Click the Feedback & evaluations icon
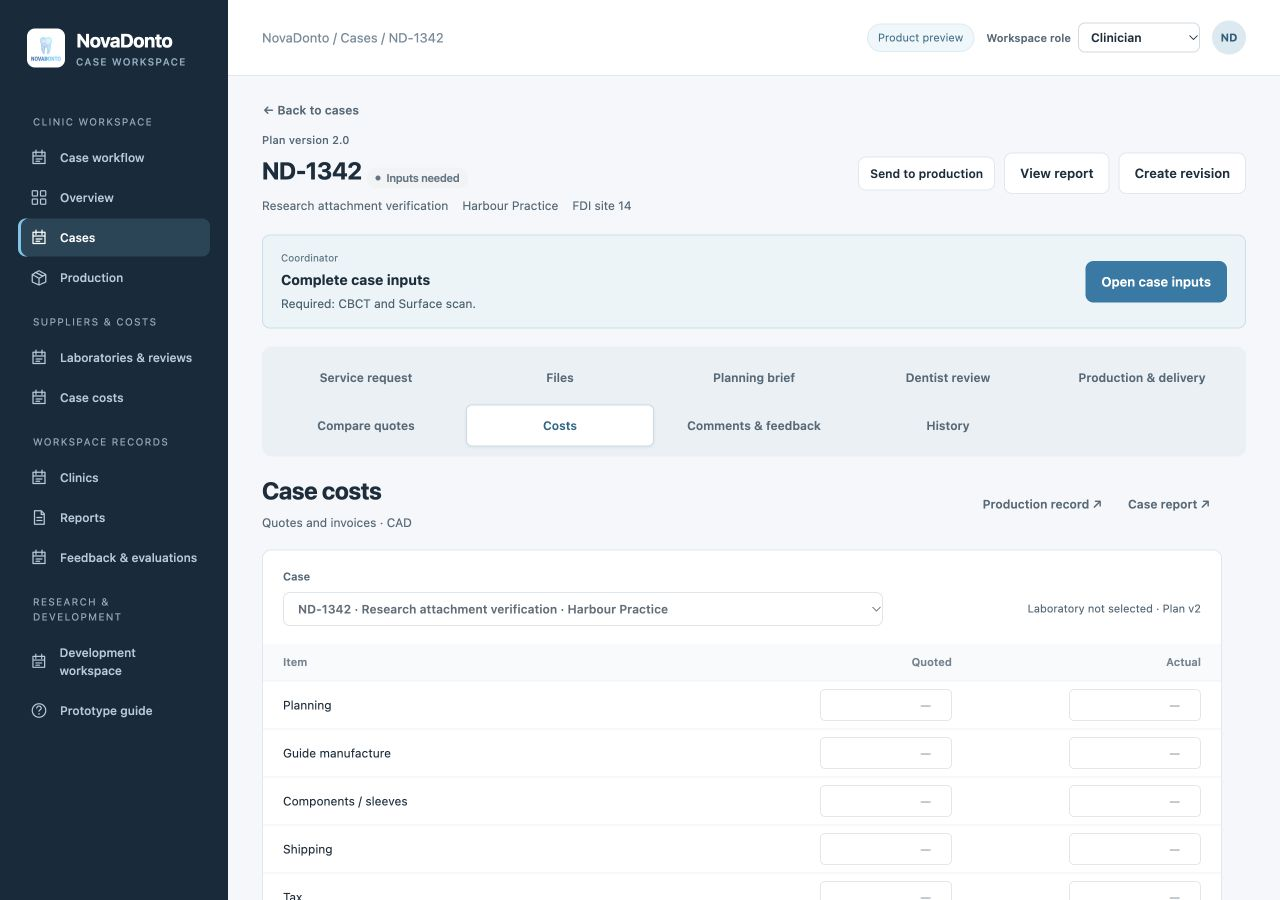The height and width of the screenshot is (900, 1280). pyautogui.click(x=39, y=558)
